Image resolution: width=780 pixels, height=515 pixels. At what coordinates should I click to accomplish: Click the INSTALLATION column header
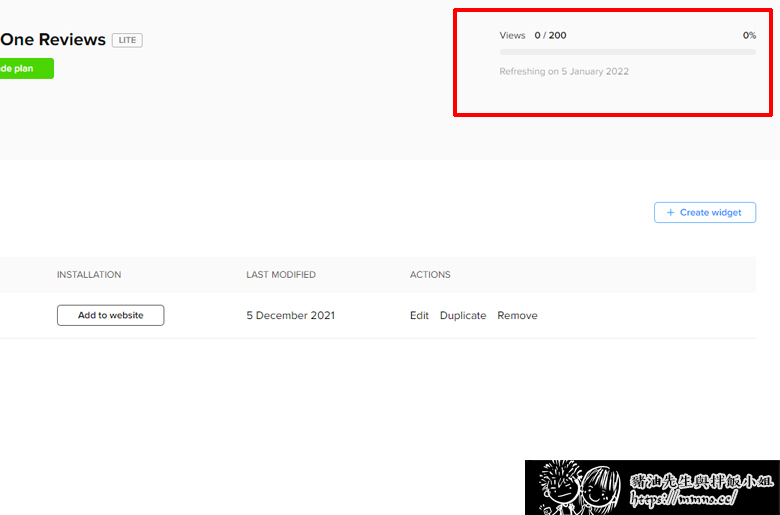pyautogui.click(x=89, y=275)
